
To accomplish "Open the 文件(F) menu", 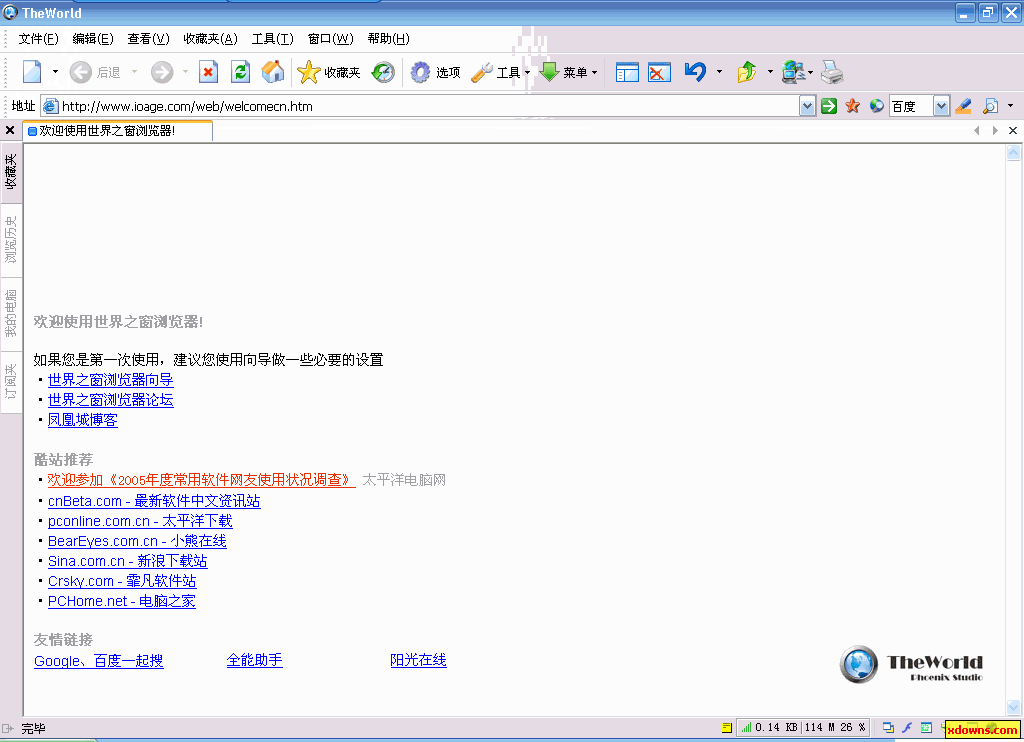I will tap(39, 39).
